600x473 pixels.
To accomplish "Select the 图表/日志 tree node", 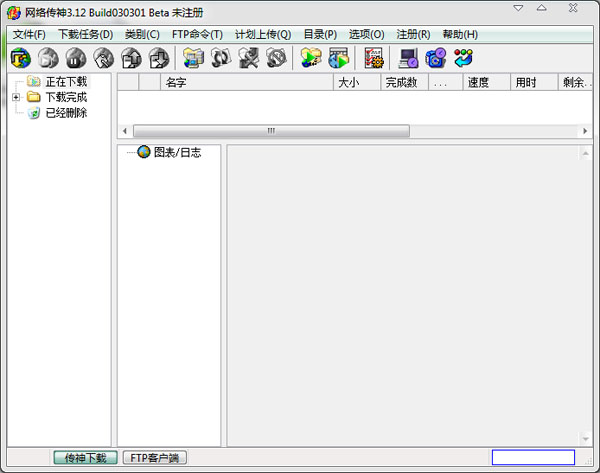I will point(176,152).
